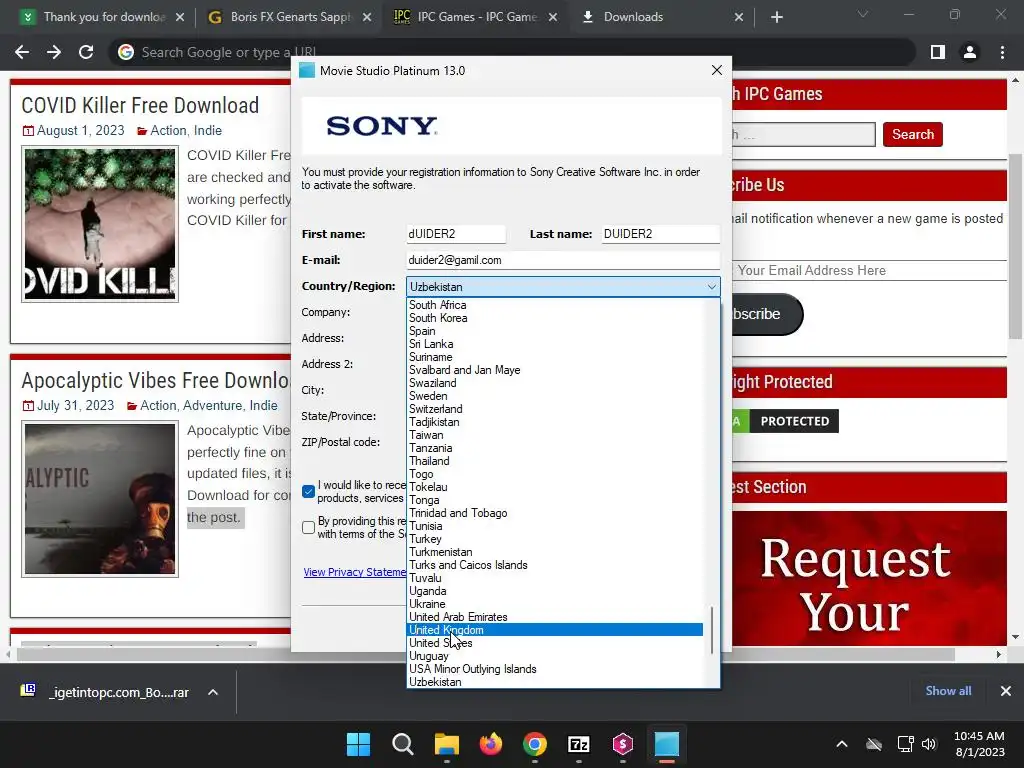
Task: Click the country list scrollbar thumb
Action: [712, 630]
